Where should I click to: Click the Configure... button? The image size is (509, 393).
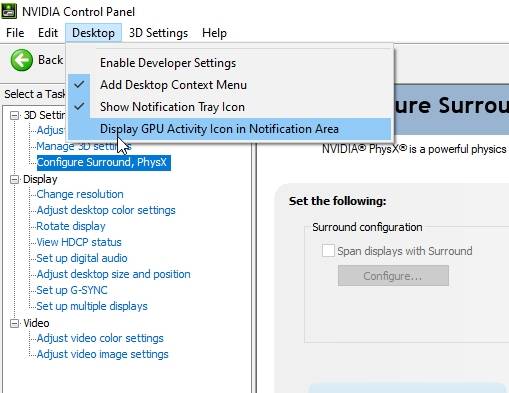(393, 276)
